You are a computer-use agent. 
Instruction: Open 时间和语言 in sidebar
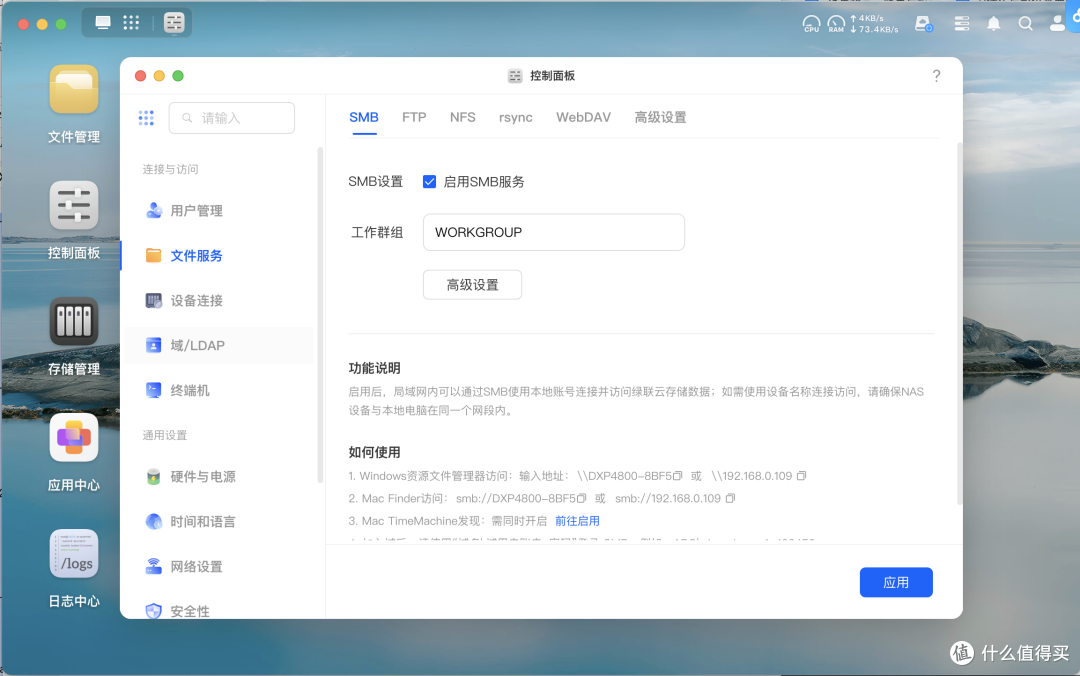pyautogui.click(x=219, y=522)
